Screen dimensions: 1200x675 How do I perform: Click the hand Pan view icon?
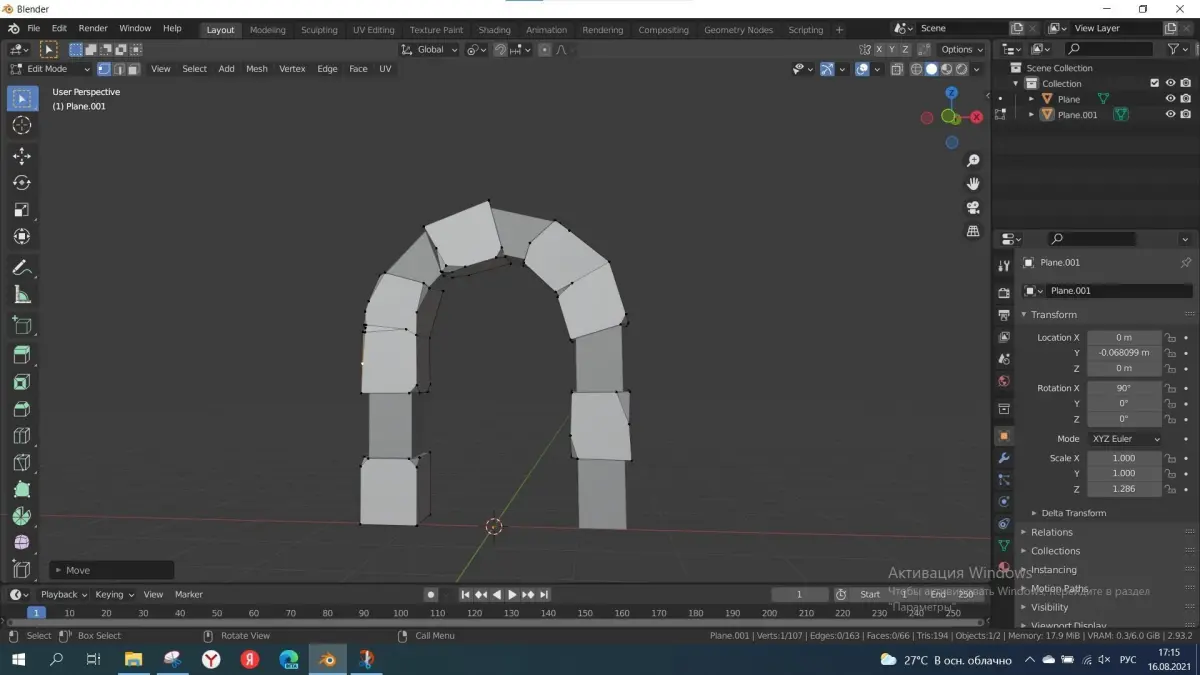pyautogui.click(x=973, y=184)
